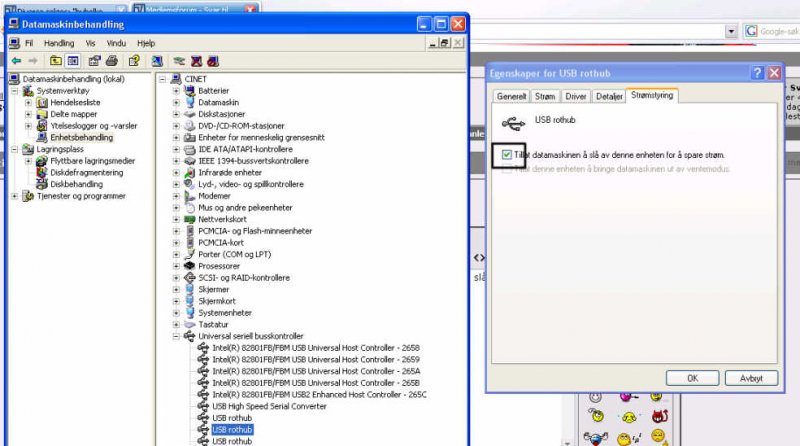The image size is (800, 446).
Task: Expand the Batterier node
Action: [x=176, y=91]
